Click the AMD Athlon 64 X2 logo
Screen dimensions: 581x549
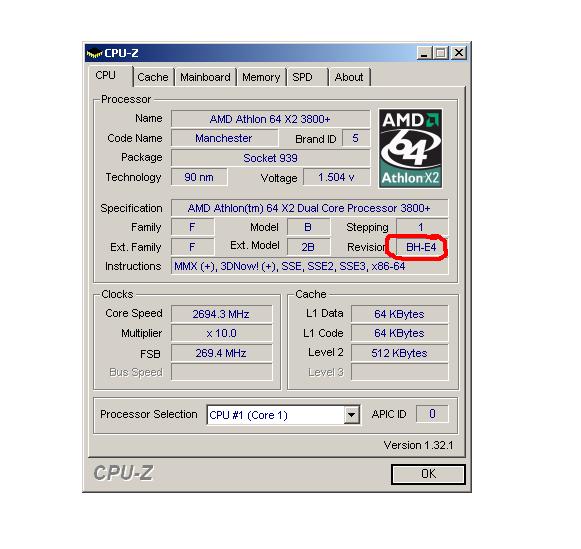tap(410, 148)
